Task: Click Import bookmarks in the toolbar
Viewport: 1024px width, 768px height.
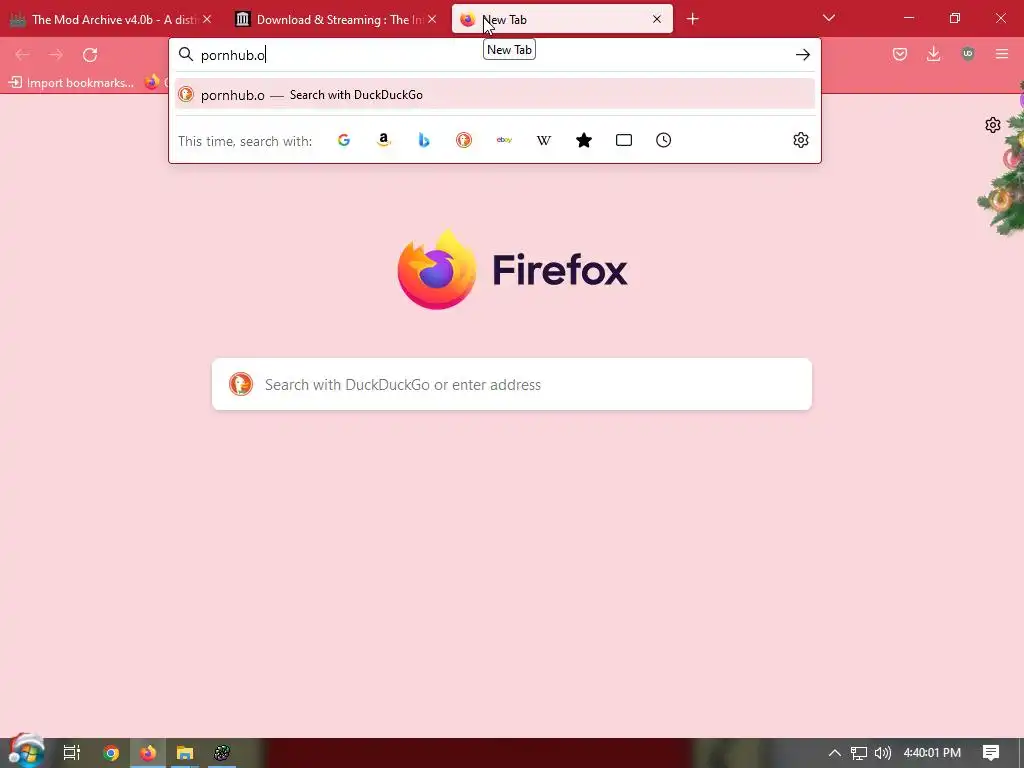Action: (x=71, y=83)
